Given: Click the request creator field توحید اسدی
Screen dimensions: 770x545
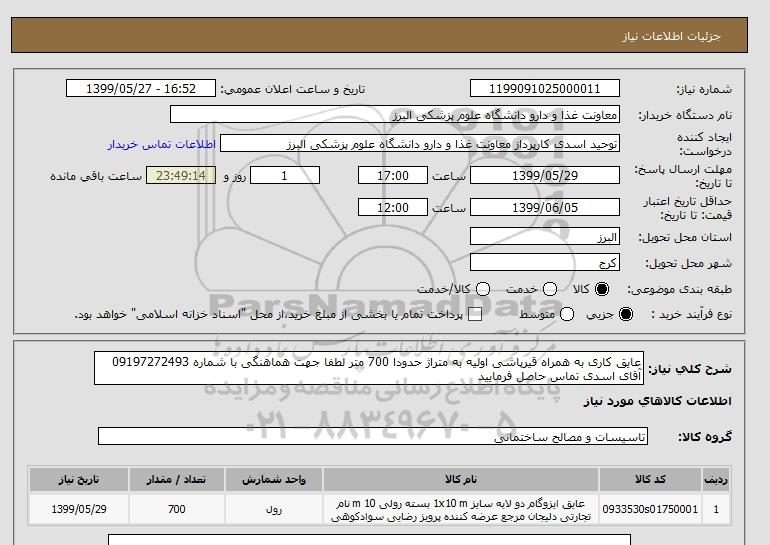Looking at the screenshot, I should point(420,143).
